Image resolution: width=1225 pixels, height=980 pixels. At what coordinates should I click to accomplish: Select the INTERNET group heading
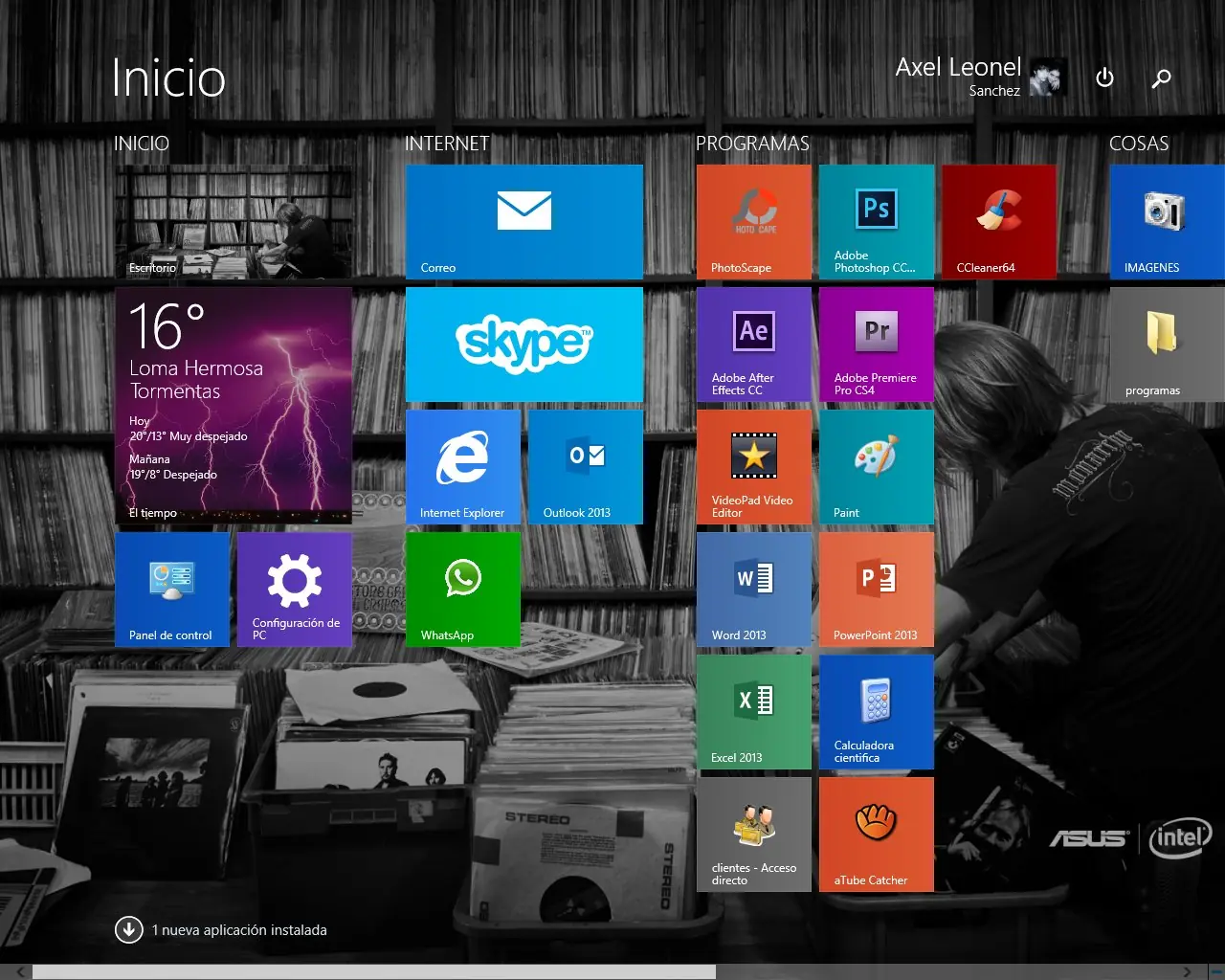click(x=447, y=144)
